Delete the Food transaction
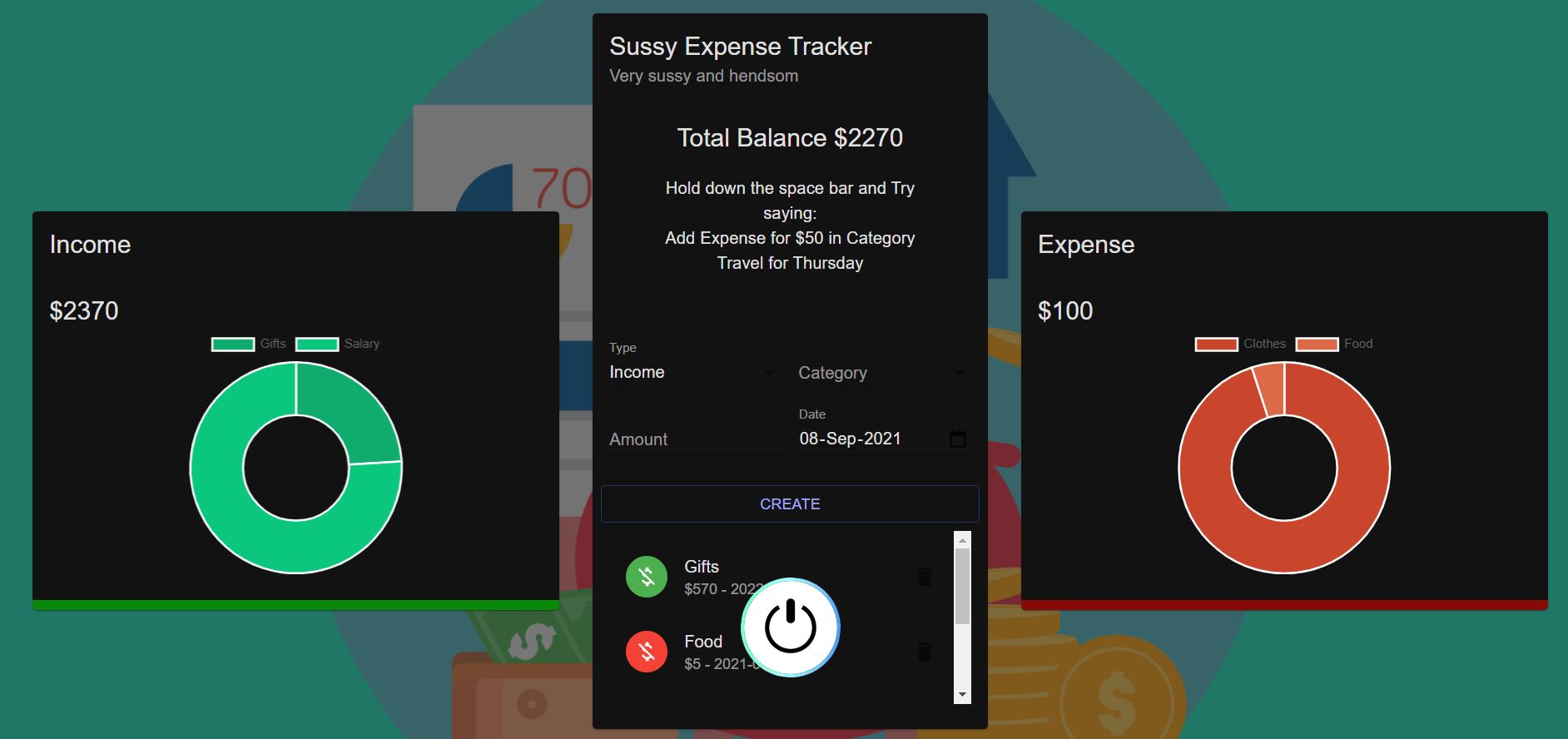Image resolution: width=1568 pixels, height=739 pixels. pos(924,652)
